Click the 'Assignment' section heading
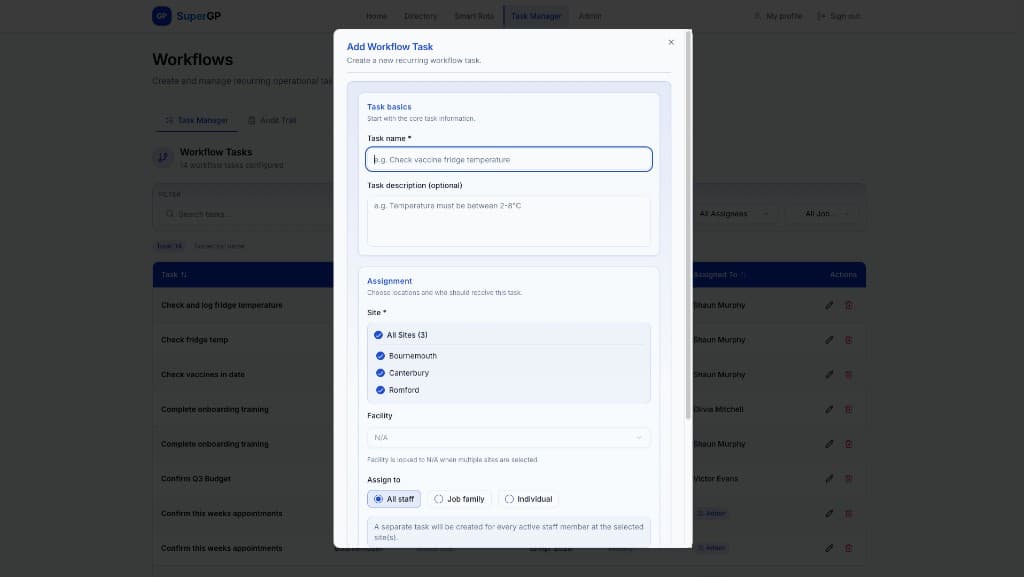This screenshot has width=1024, height=577. (x=389, y=281)
